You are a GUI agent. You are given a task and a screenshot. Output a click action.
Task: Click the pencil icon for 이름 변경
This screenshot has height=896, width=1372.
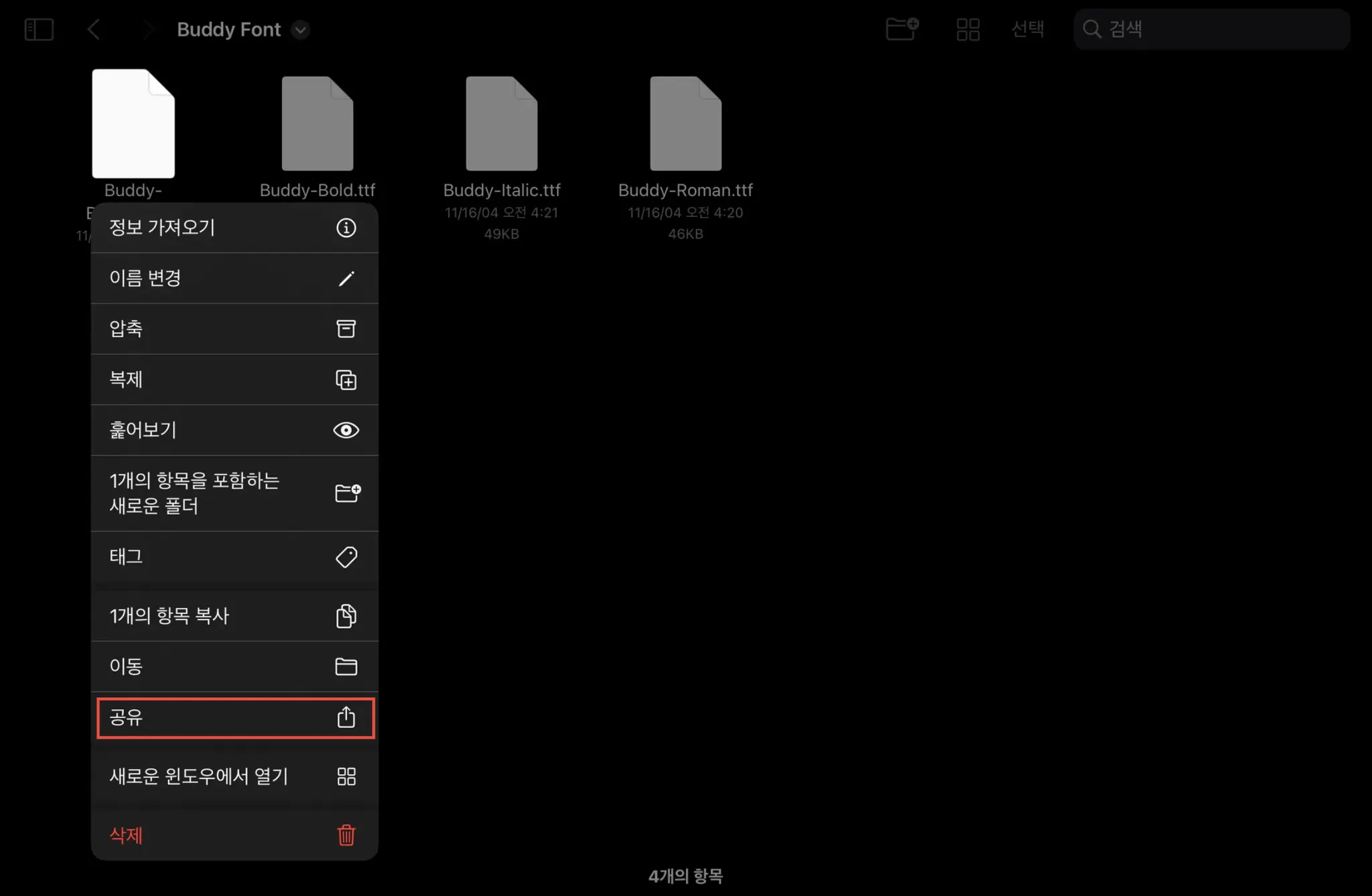(346, 279)
